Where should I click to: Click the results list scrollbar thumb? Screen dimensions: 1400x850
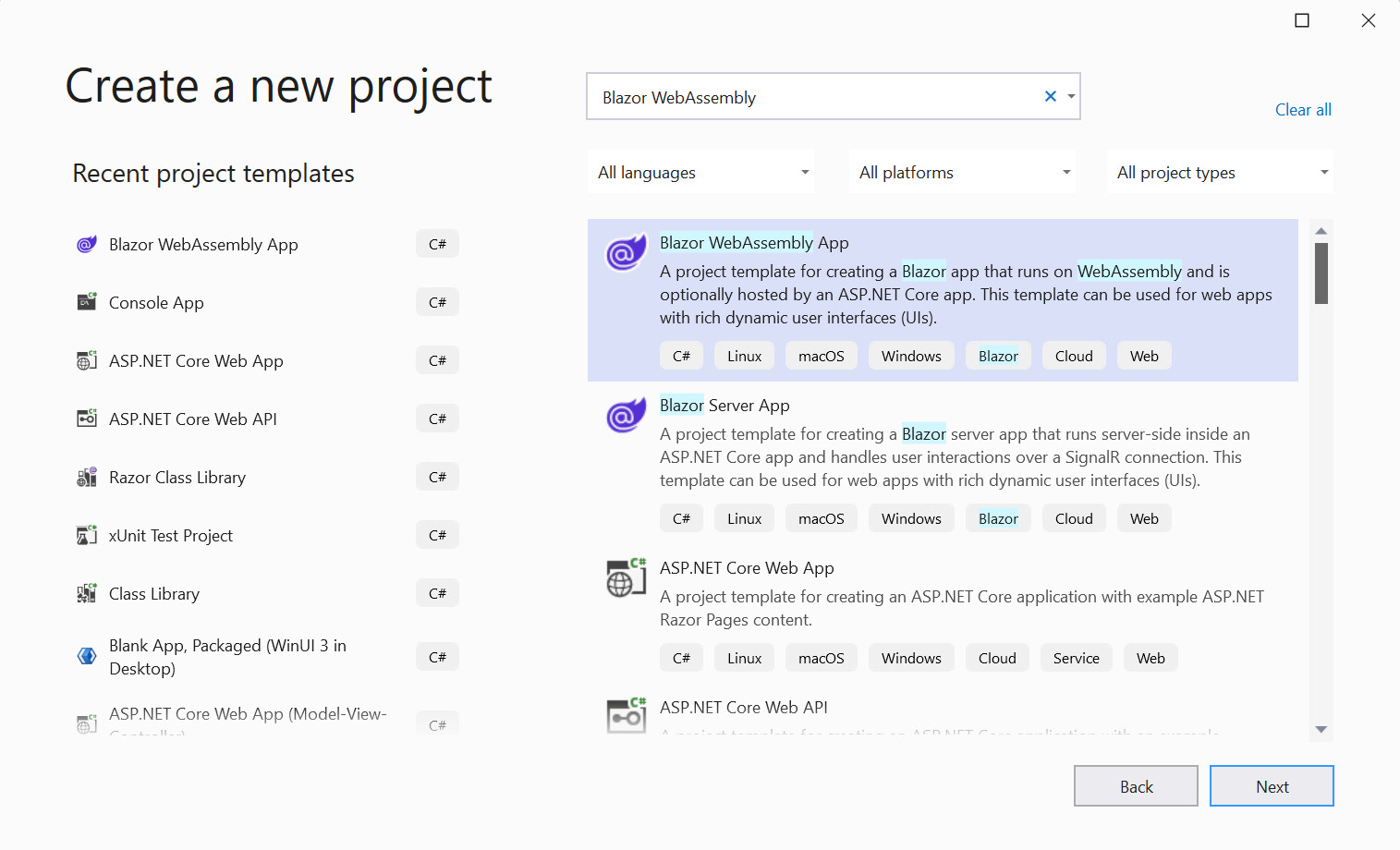(x=1321, y=273)
